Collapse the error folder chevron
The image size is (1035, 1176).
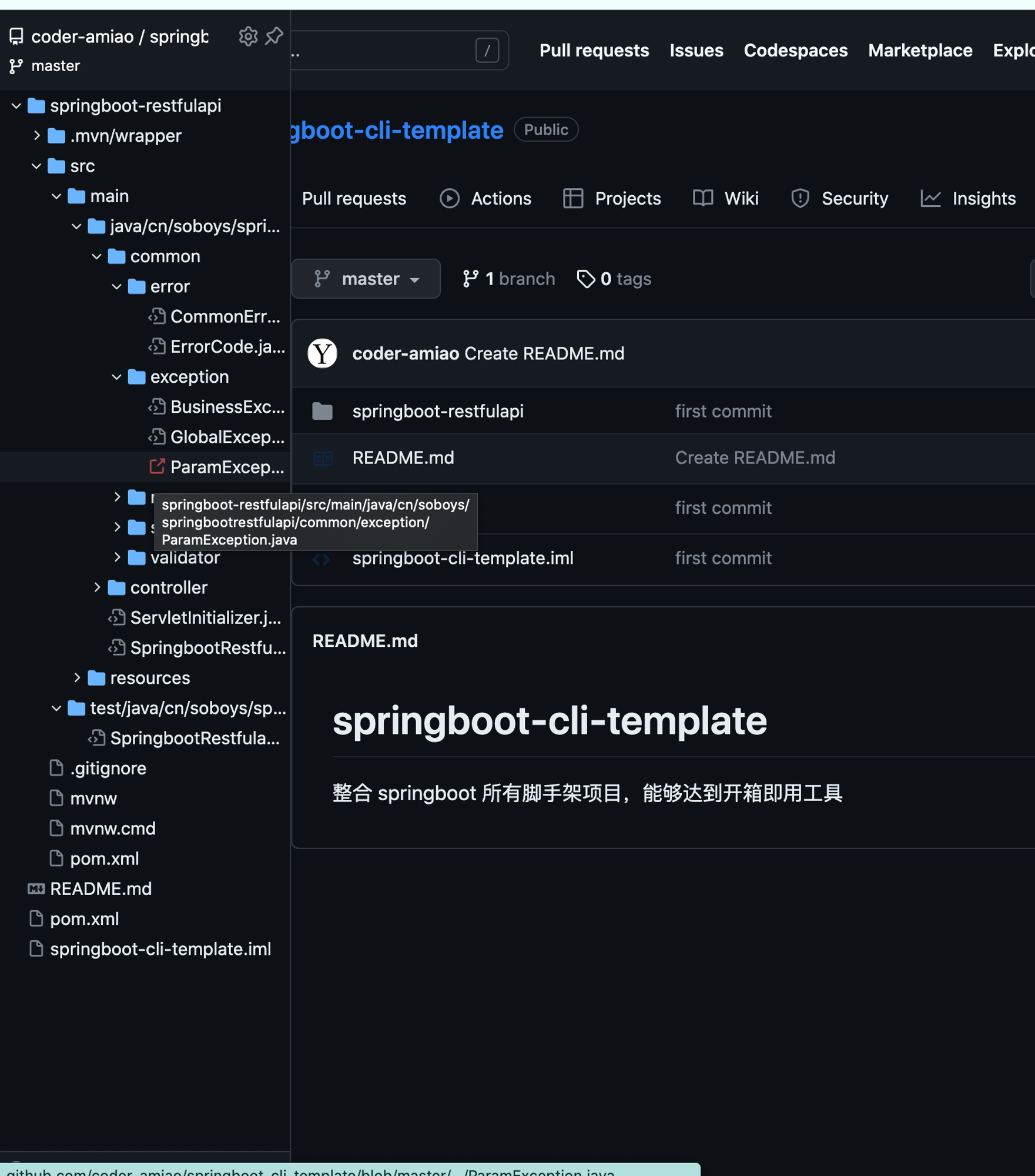[117, 287]
